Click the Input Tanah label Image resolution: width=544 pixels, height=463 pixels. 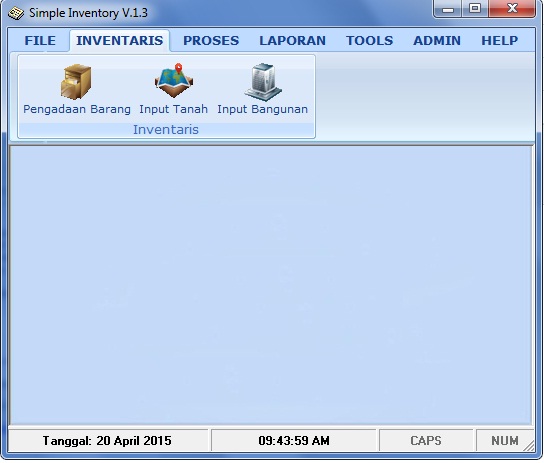point(173,109)
